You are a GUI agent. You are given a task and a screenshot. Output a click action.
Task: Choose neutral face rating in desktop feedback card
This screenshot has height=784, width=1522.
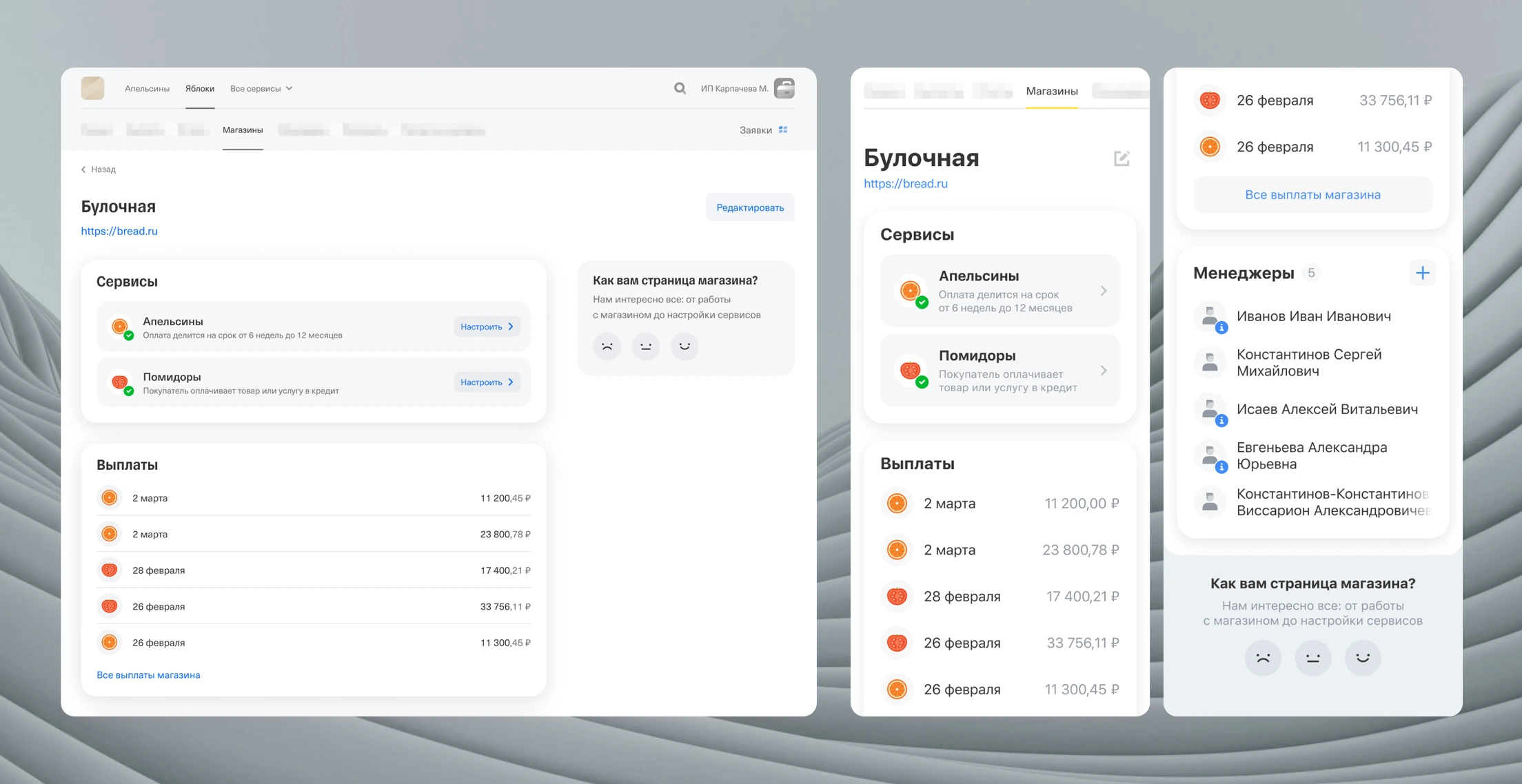click(x=646, y=346)
